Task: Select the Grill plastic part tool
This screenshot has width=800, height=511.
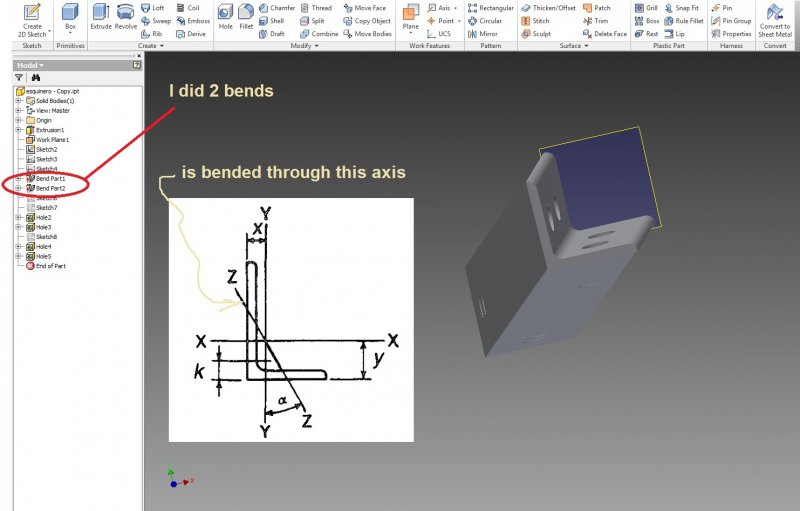Action: click(x=646, y=8)
